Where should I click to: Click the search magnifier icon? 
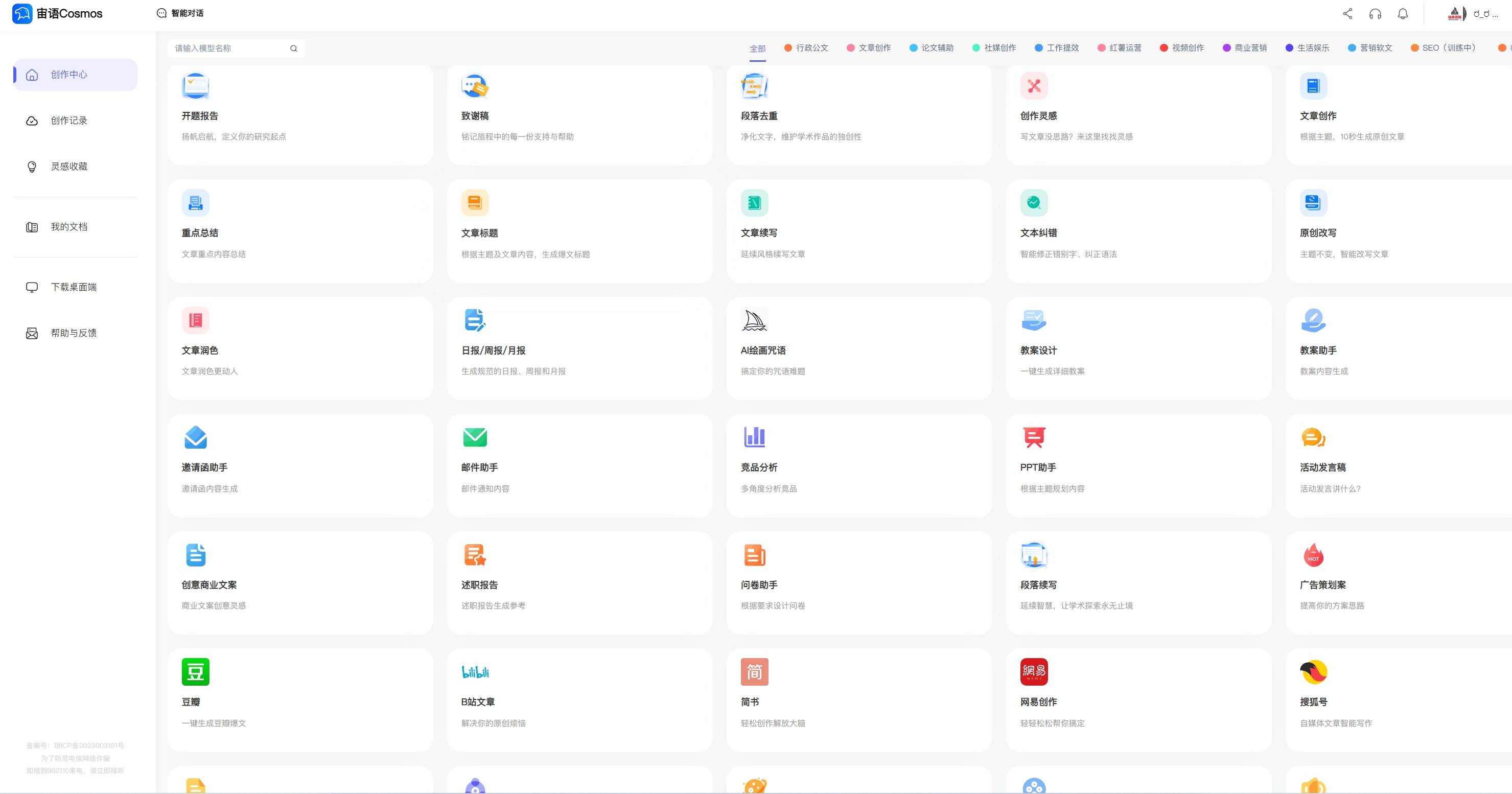(x=293, y=48)
